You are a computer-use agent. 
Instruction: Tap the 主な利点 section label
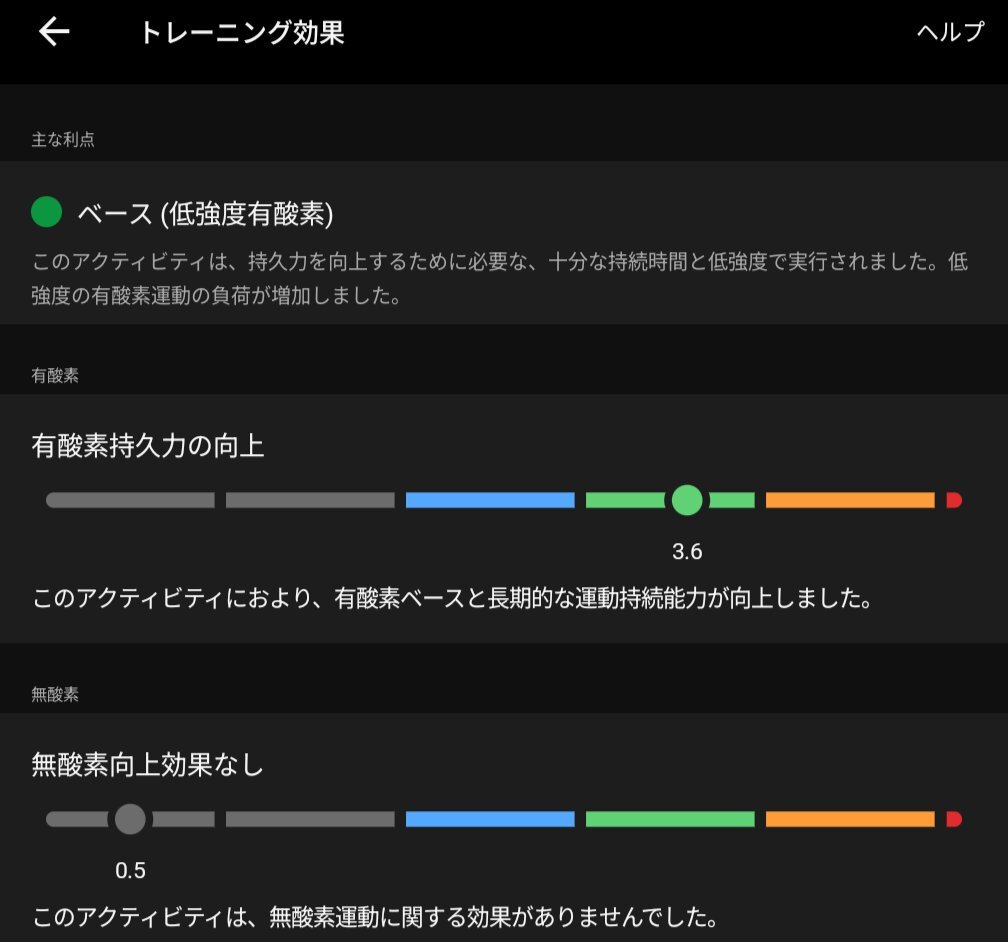click(x=63, y=140)
